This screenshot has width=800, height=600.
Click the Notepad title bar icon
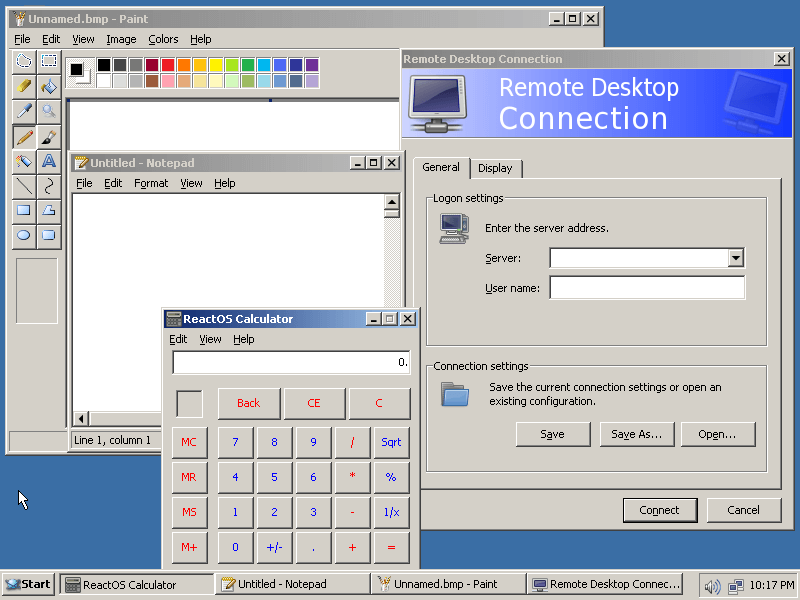coord(81,163)
